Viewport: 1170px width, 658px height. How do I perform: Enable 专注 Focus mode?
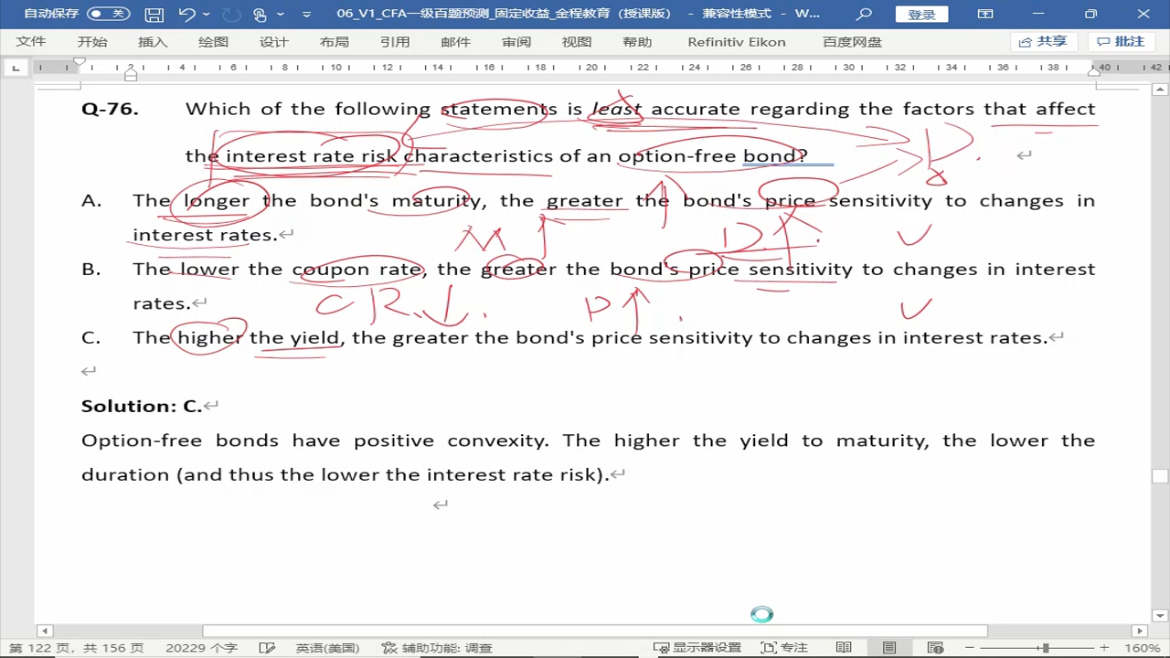tap(784, 648)
